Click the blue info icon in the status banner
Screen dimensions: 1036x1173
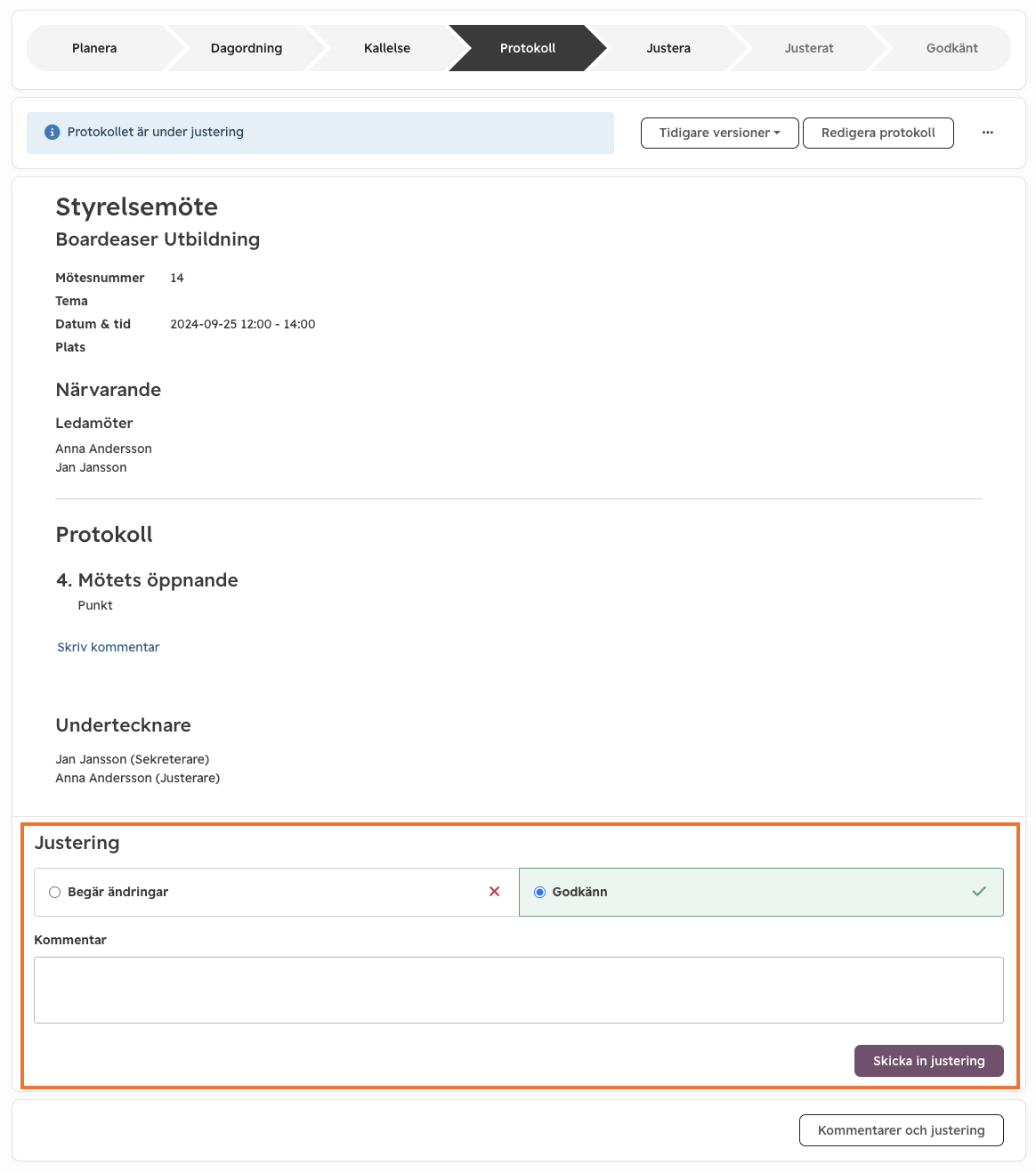click(x=53, y=133)
